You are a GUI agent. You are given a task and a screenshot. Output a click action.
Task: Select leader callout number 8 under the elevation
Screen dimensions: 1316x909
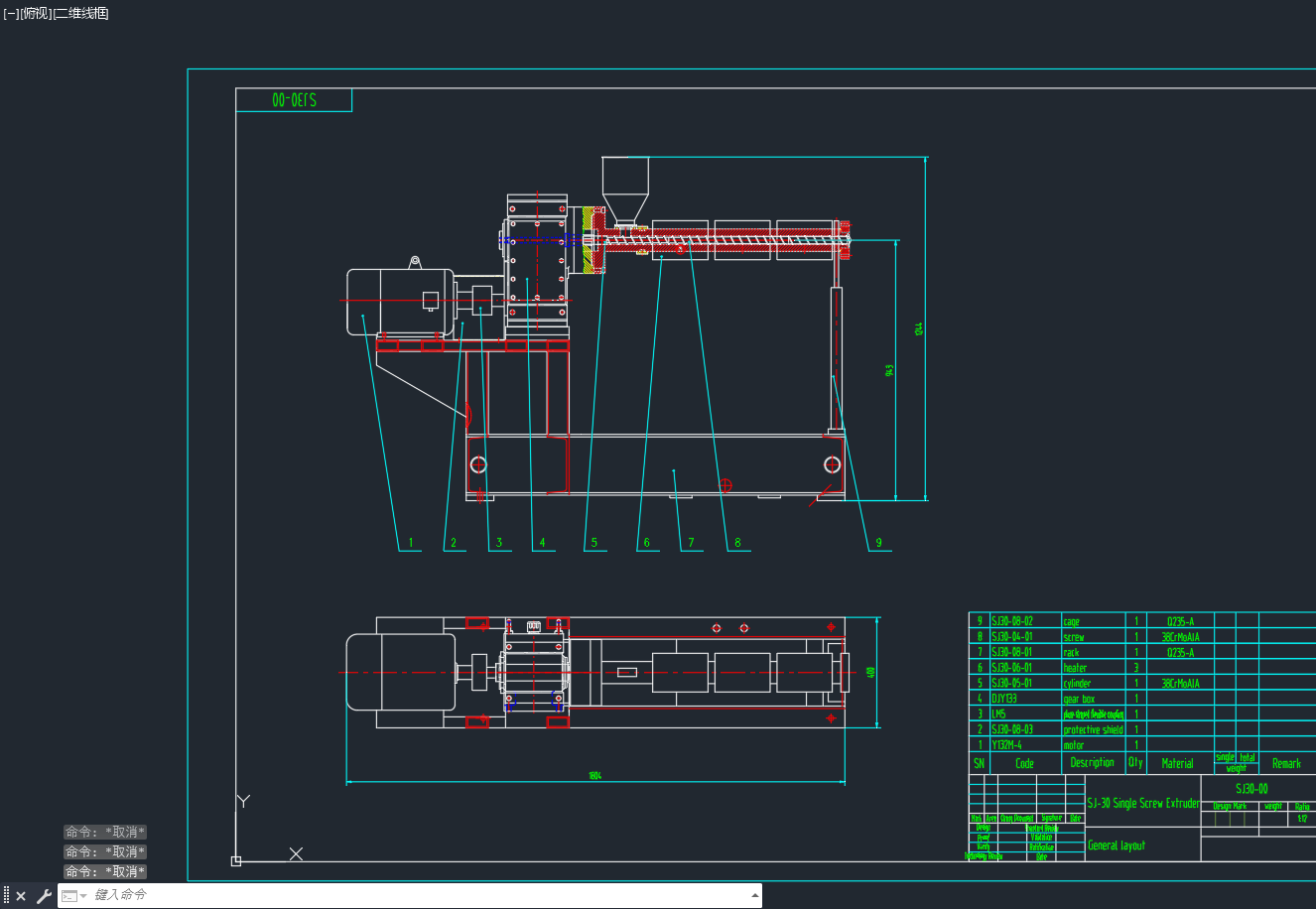pos(737,543)
